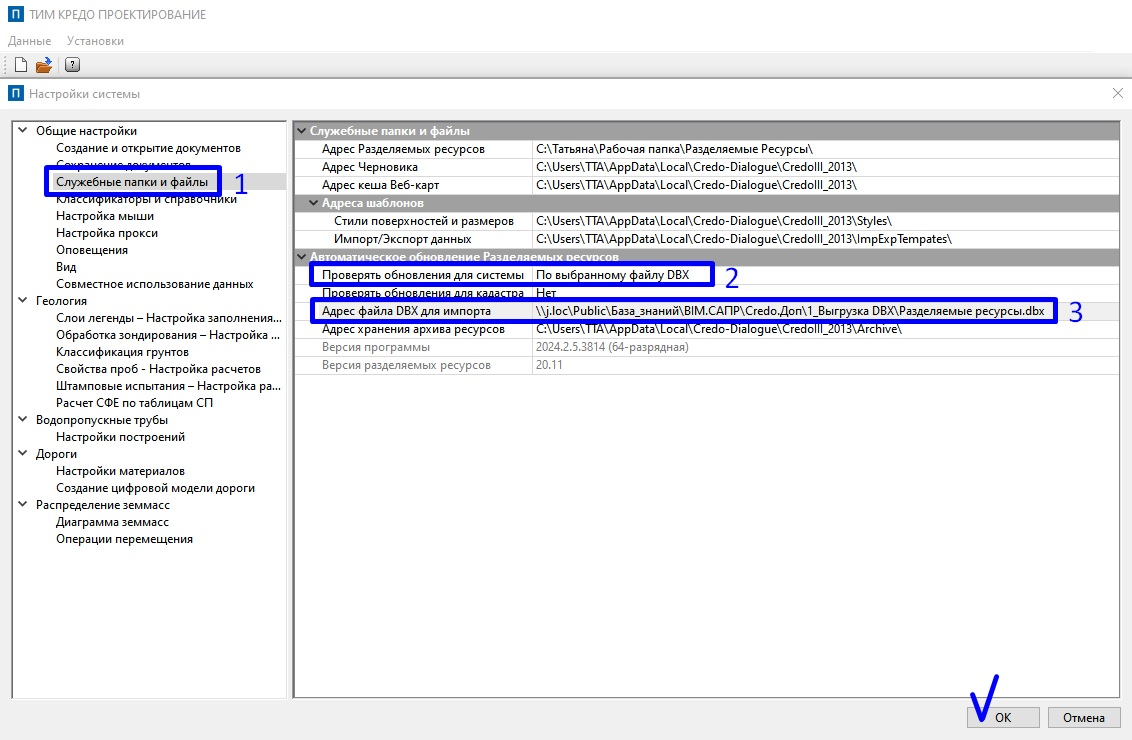Collapse the Распределение земмасс tree node
The width and height of the screenshot is (1132, 740).
click(23, 505)
